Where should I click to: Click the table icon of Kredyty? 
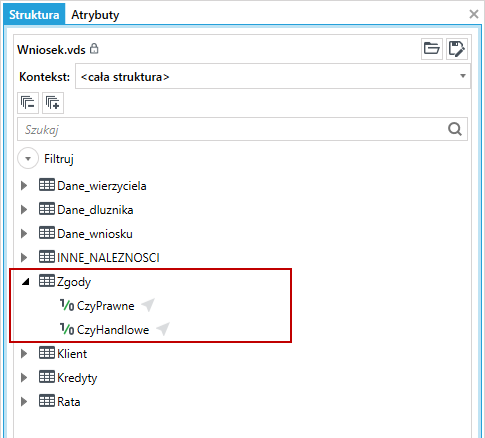click(x=47, y=377)
